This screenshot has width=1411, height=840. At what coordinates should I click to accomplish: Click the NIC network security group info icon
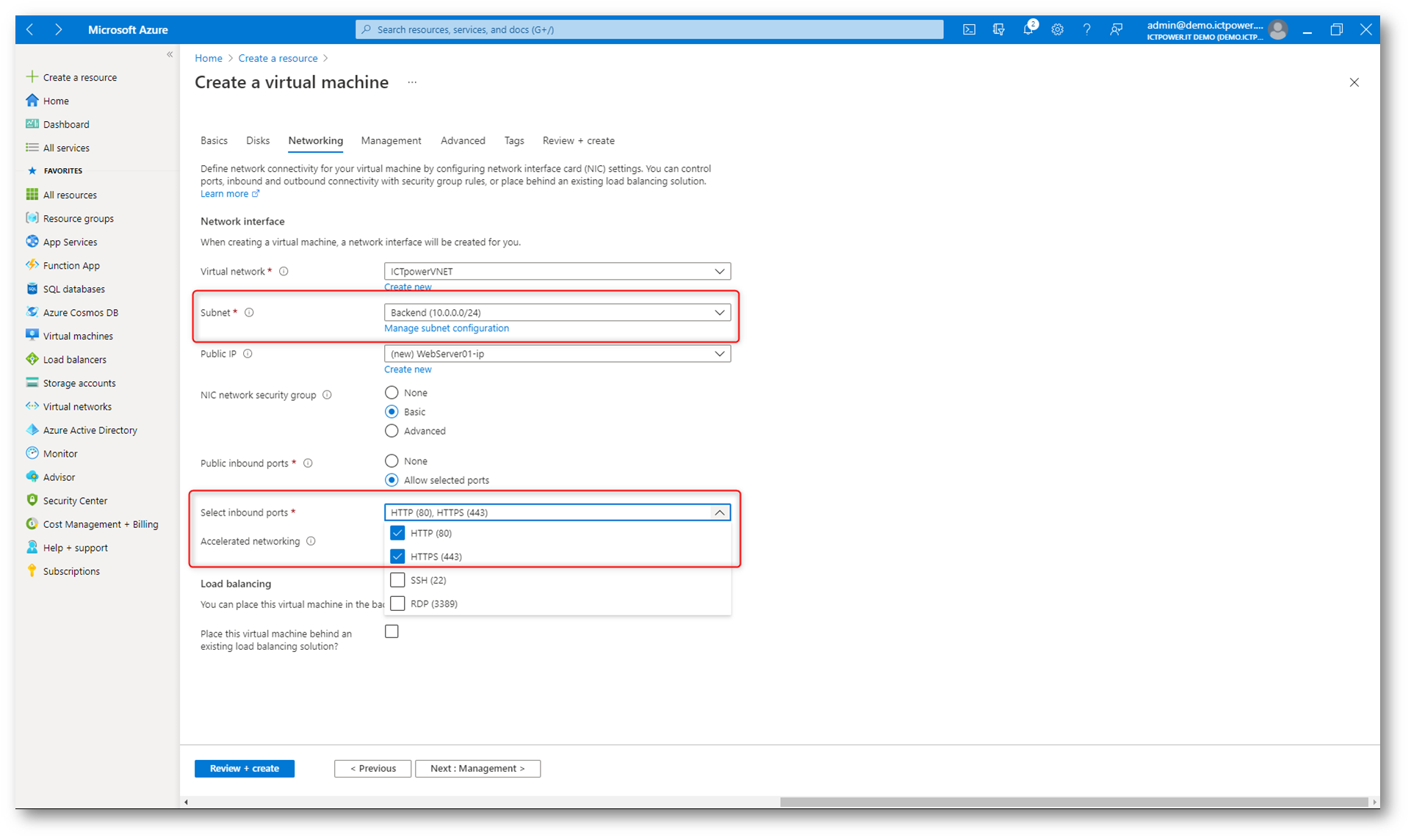pos(327,394)
